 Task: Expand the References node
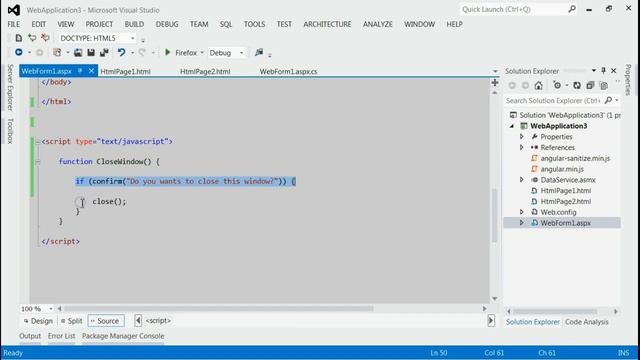(522, 147)
